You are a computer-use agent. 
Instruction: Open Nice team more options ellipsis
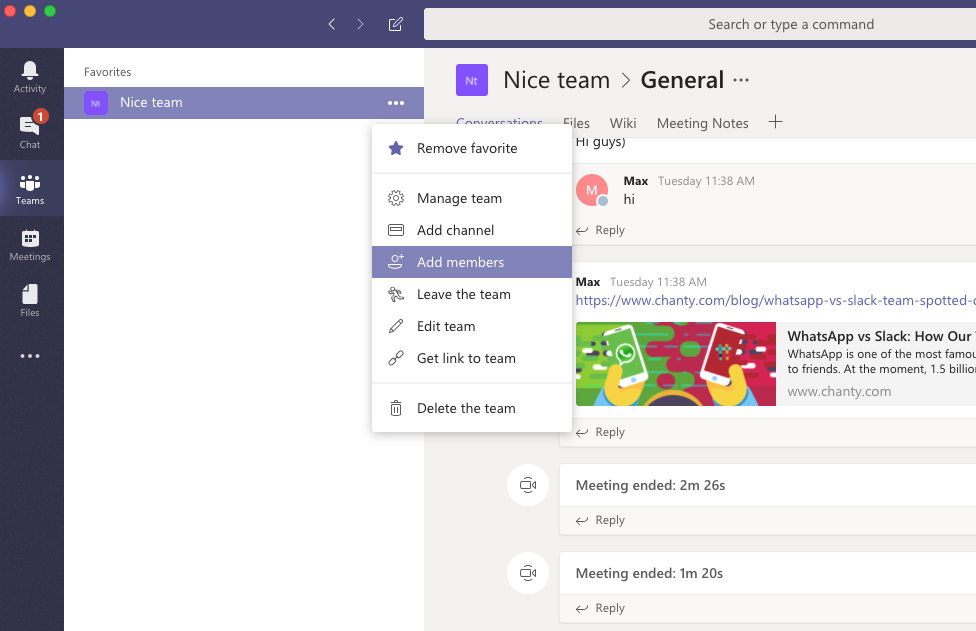[x=396, y=103]
